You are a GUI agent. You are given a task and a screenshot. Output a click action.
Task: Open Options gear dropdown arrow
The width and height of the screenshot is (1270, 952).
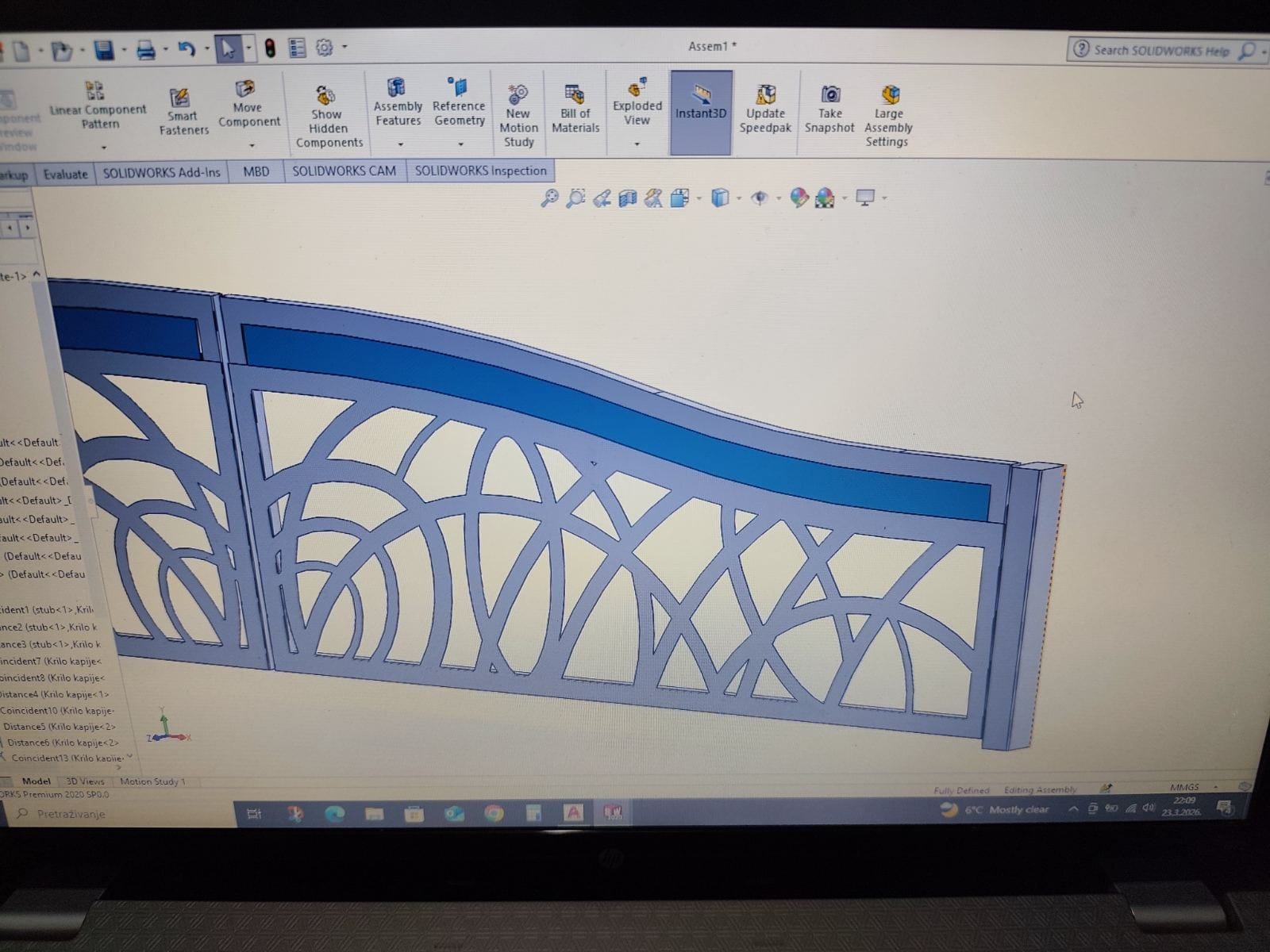tap(344, 47)
